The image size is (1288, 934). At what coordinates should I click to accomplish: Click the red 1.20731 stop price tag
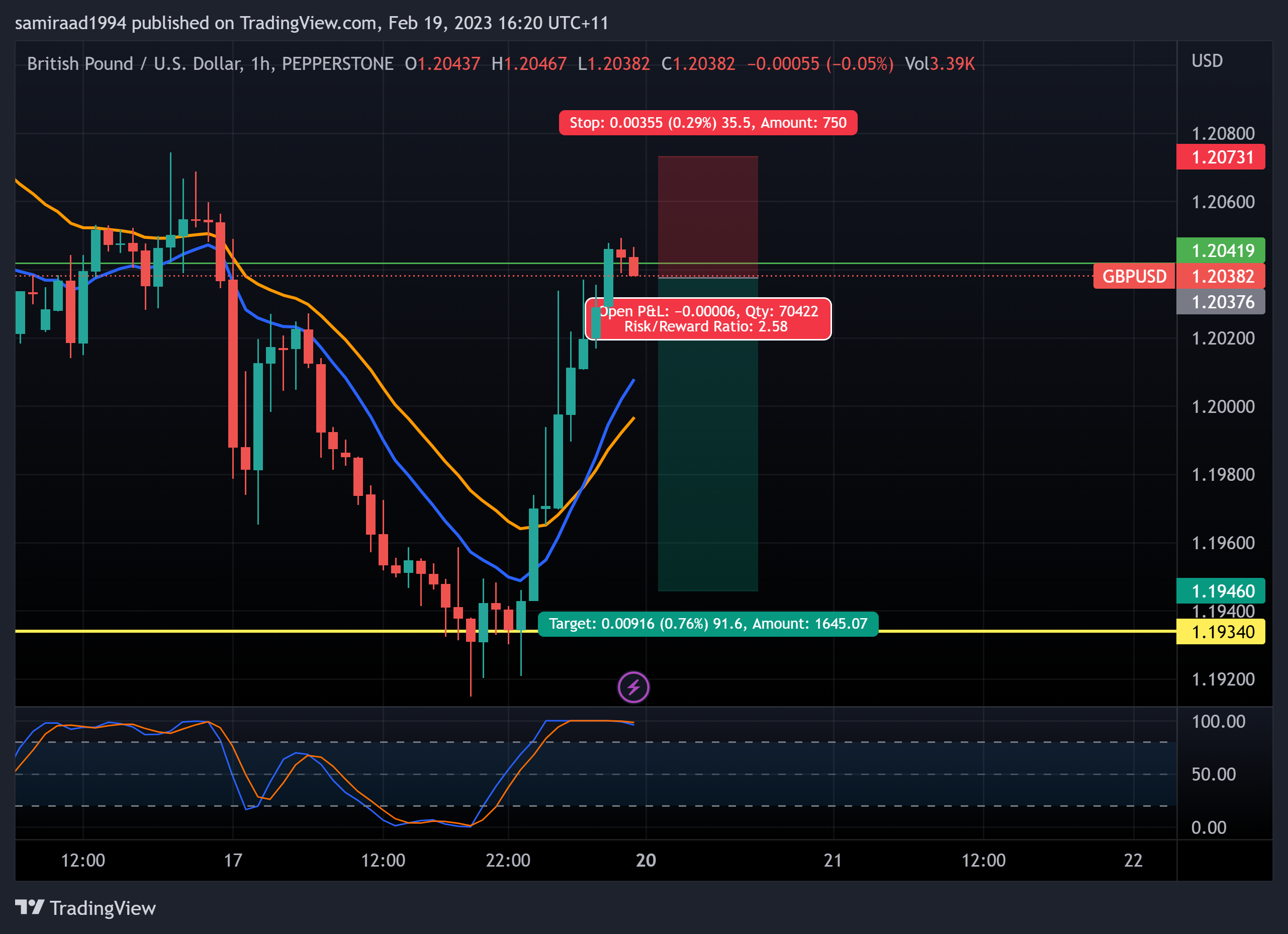[x=1221, y=157]
